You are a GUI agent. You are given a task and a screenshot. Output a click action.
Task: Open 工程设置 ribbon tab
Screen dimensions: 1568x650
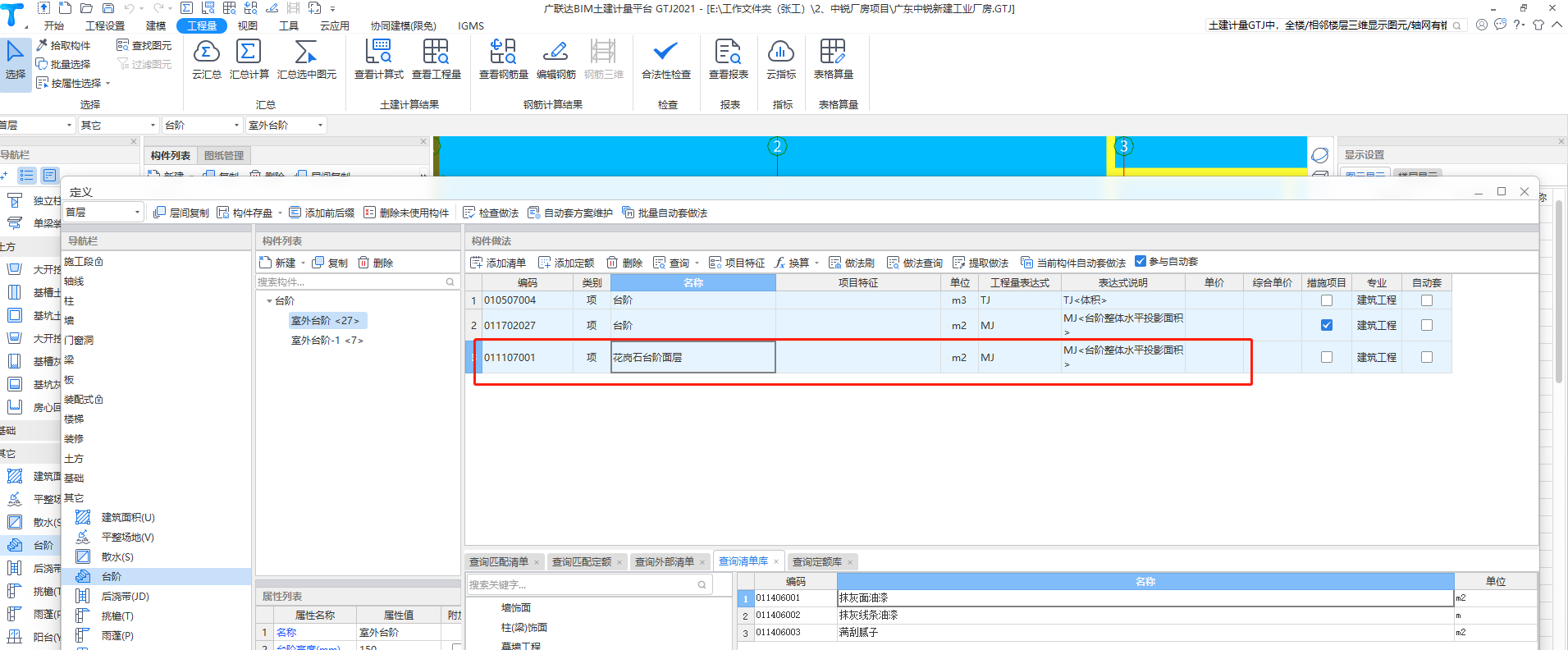pos(105,25)
